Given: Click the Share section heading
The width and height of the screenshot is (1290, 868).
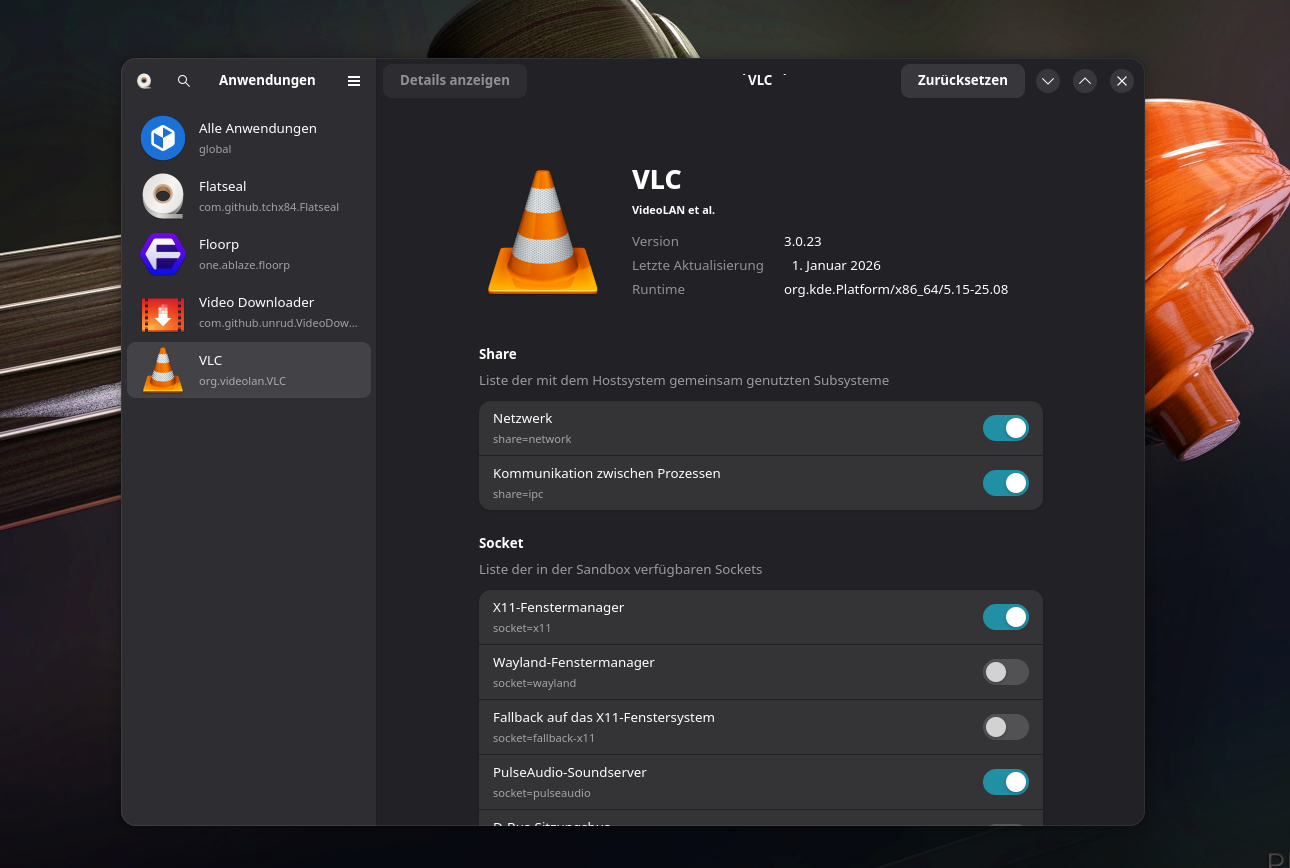Looking at the screenshot, I should 498,354.
